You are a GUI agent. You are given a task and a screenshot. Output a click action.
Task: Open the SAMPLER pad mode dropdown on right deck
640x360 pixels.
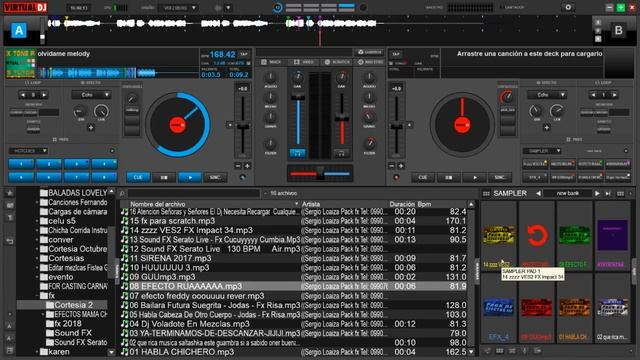542,151
